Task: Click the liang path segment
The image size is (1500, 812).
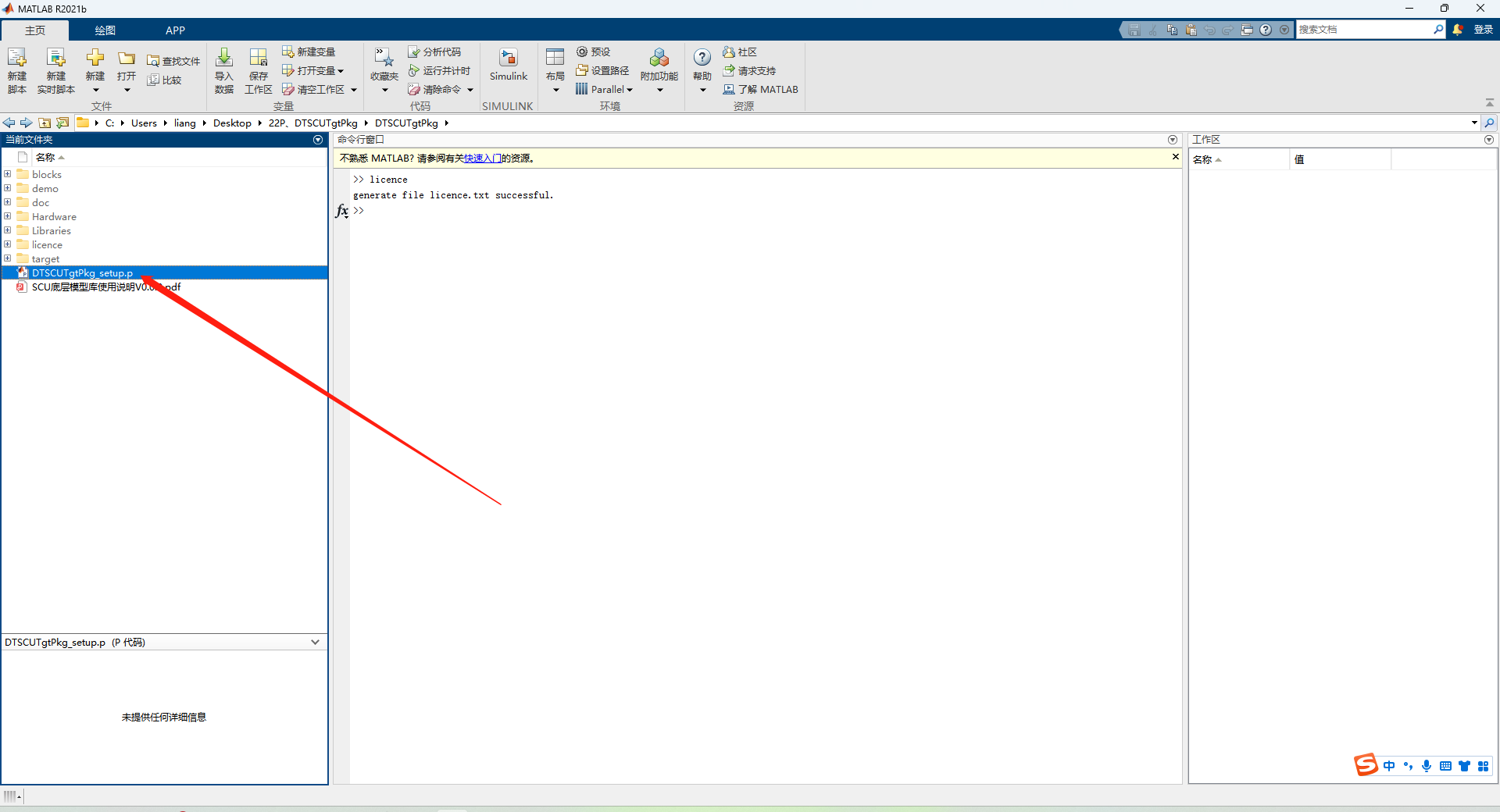Action: [x=184, y=123]
